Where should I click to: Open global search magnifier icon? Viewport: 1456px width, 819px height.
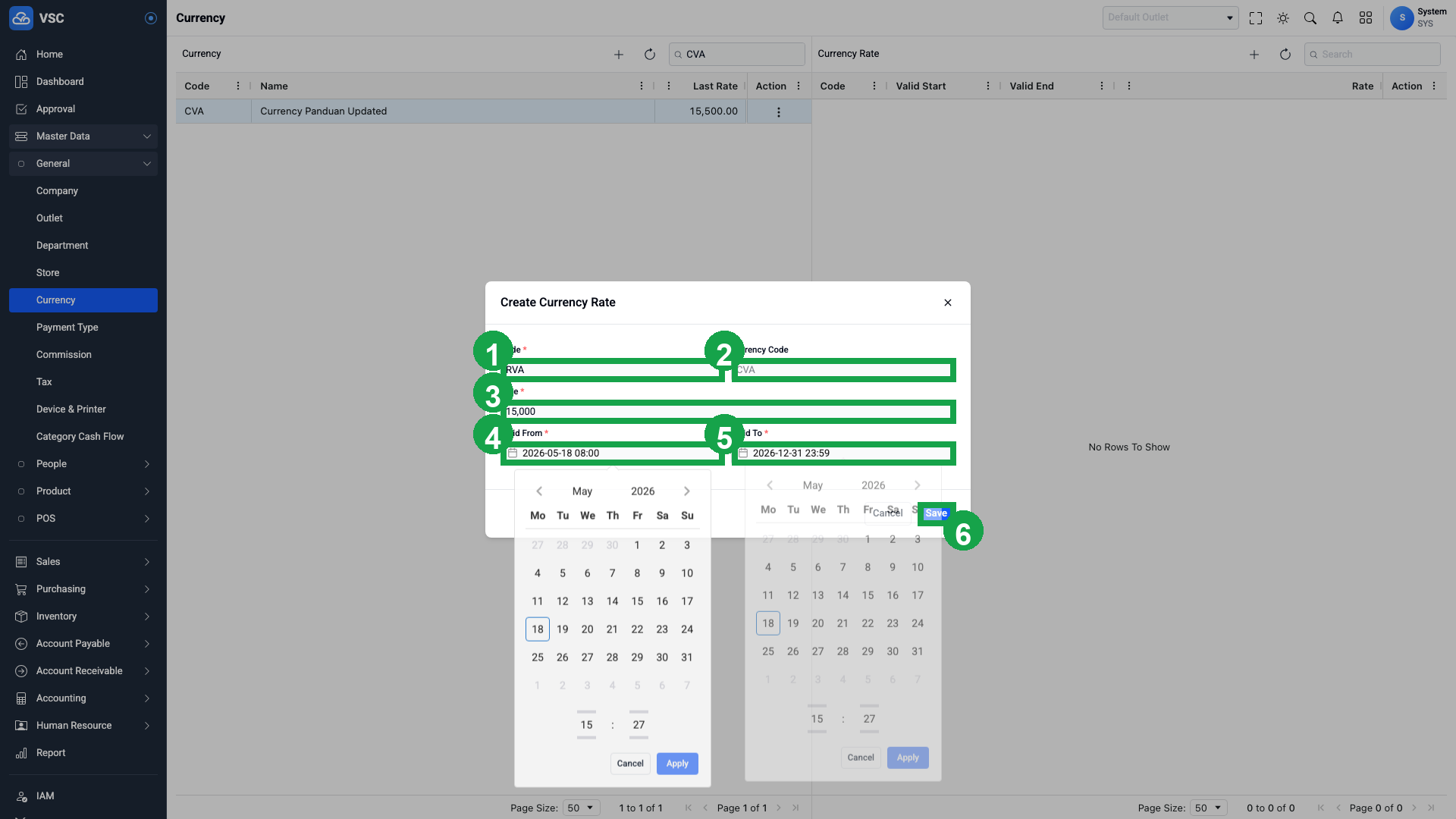[1310, 18]
